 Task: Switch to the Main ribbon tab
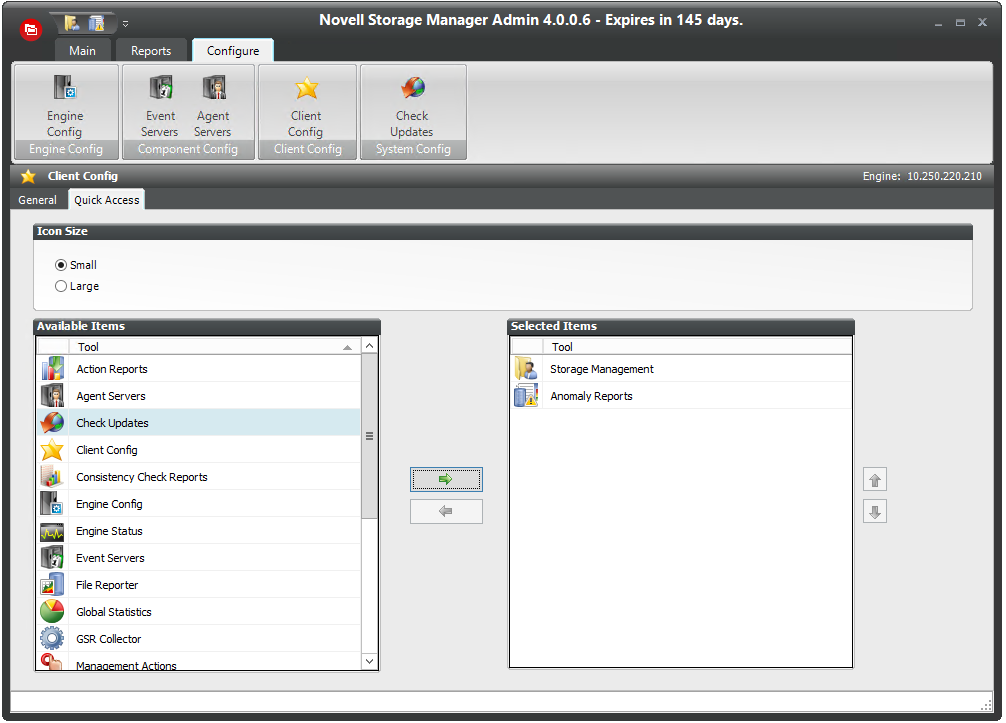[x=82, y=51]
